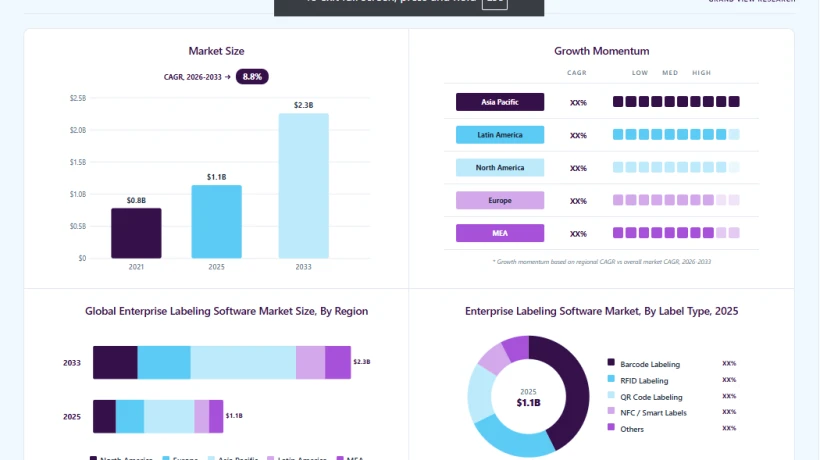
Task: Click the $2.5B y-axis label
Action: 78,98
